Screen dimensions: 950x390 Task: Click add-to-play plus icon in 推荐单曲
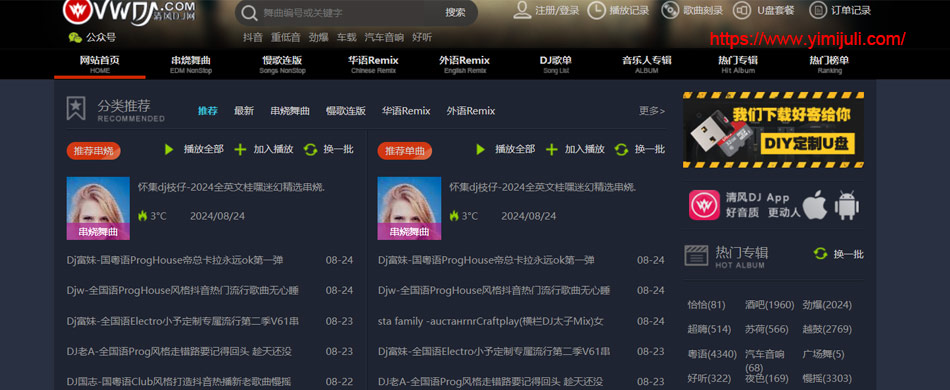click(x=551, y=149)
